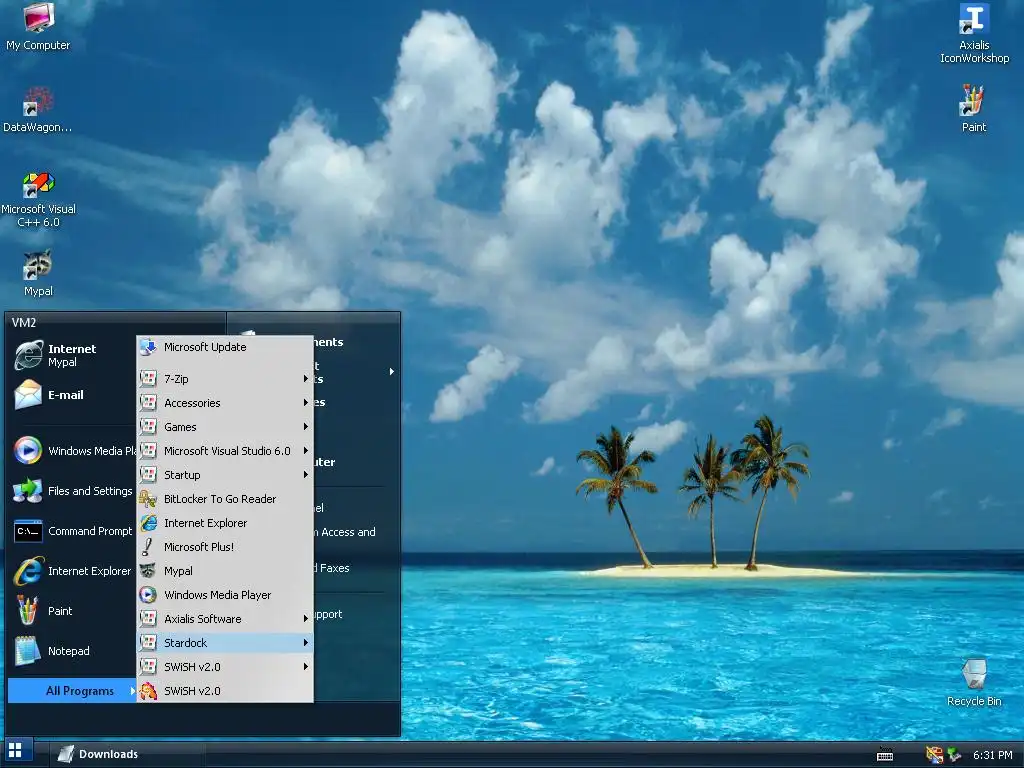This screenshot has width=1024, height=768.
Task: Open Files and Settings transfer wizard
Action: click(72, 491)
